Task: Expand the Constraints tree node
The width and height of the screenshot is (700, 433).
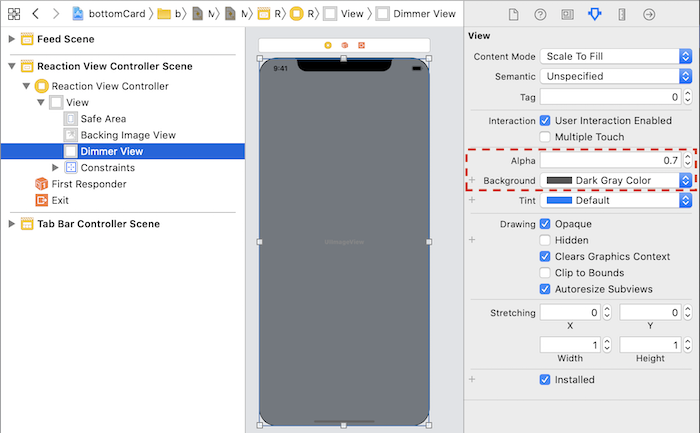Action: [x=56, y=168]
